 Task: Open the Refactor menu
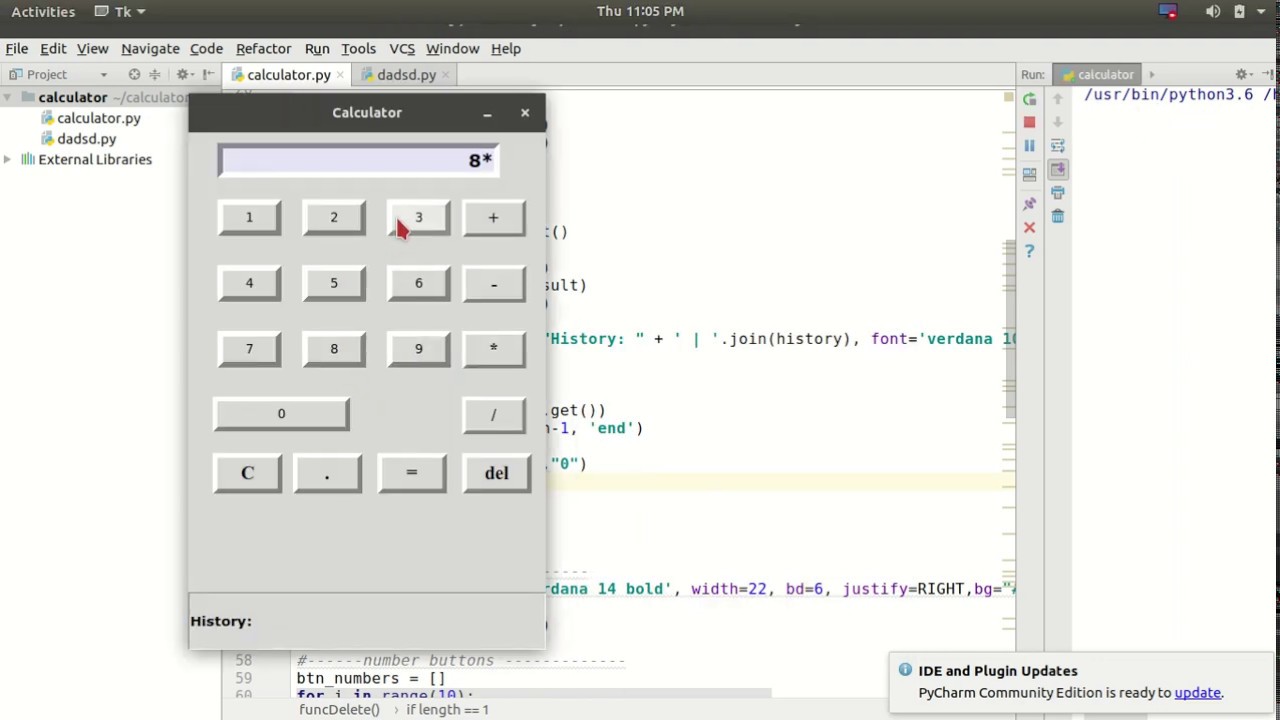(263, 48)
